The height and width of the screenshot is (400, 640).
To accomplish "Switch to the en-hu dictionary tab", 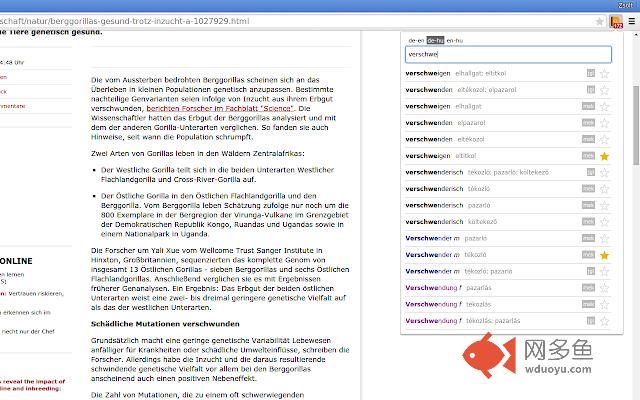I will point(454,40).
